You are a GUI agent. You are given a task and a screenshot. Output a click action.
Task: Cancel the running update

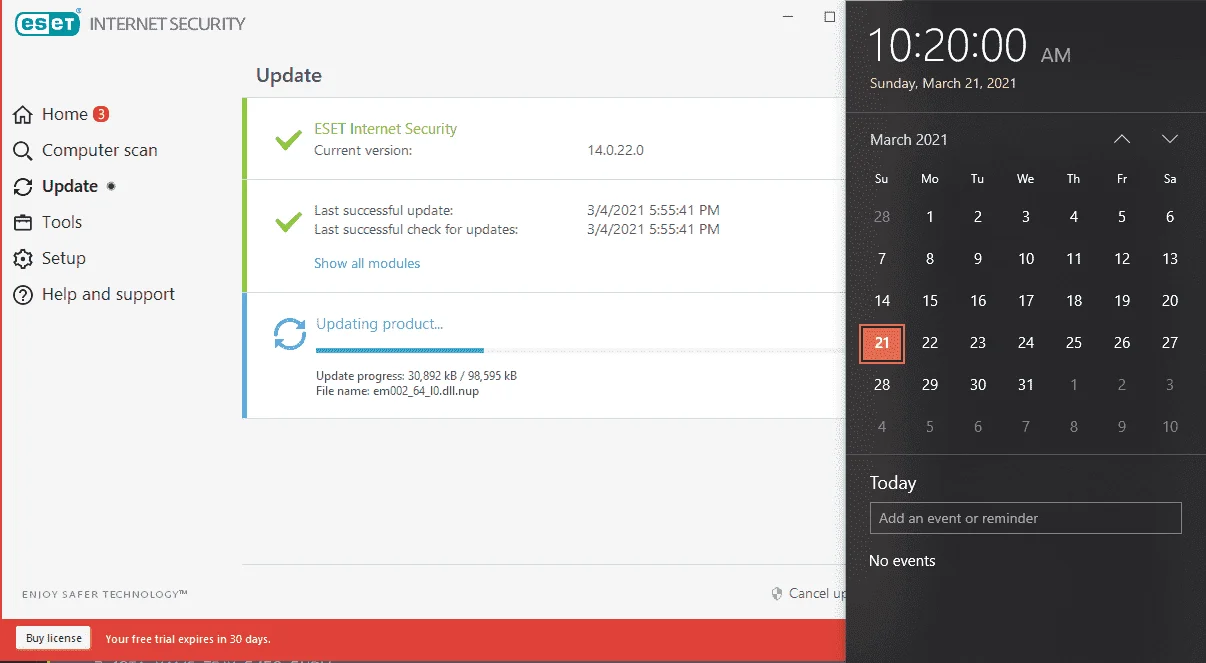(817, 593)
